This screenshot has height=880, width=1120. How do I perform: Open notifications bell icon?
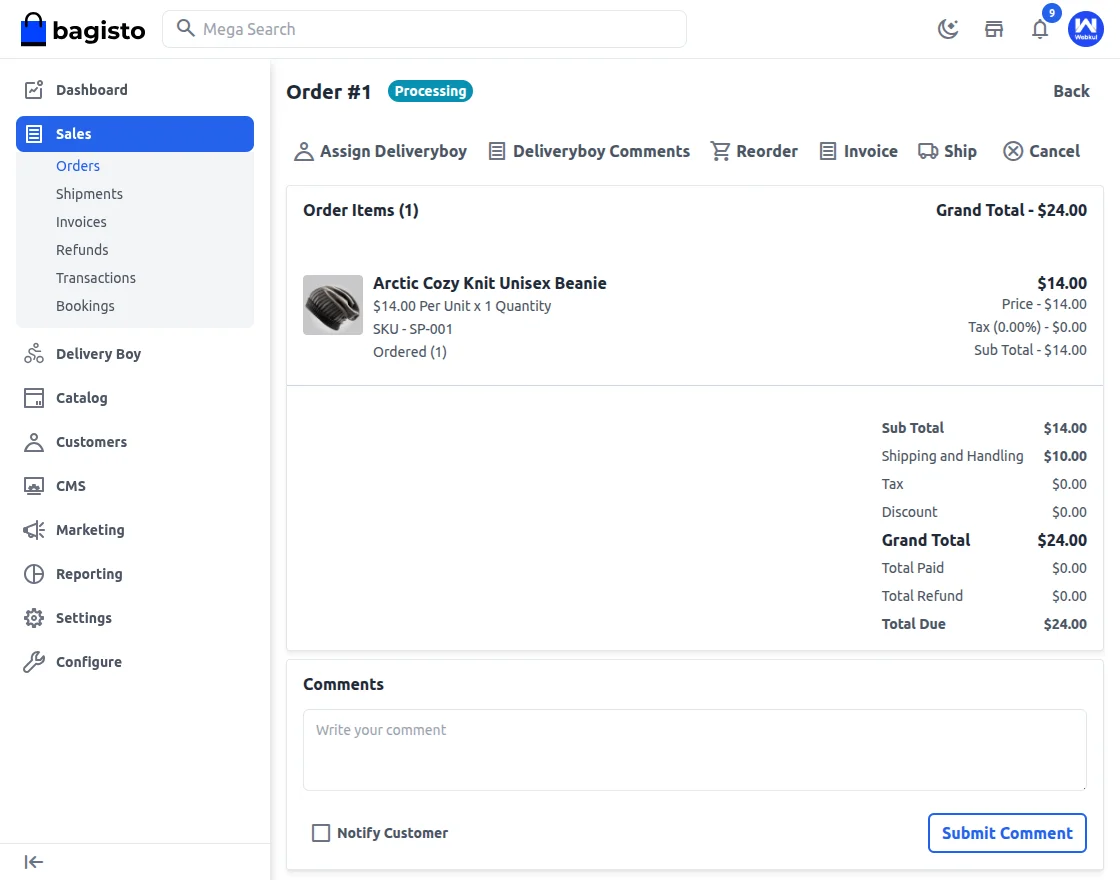pos(1040,29)
